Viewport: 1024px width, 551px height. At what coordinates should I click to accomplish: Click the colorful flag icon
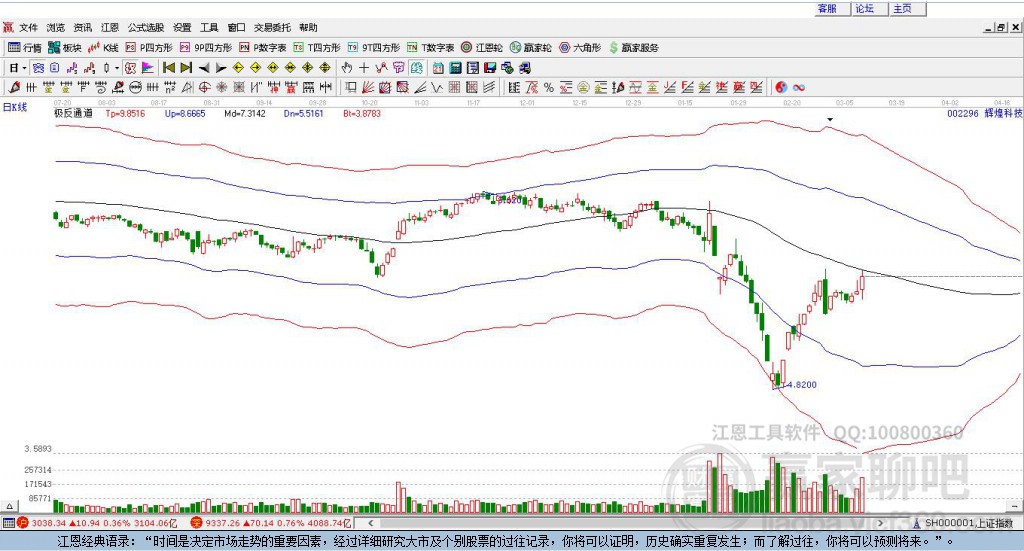(x=148, y=68)
